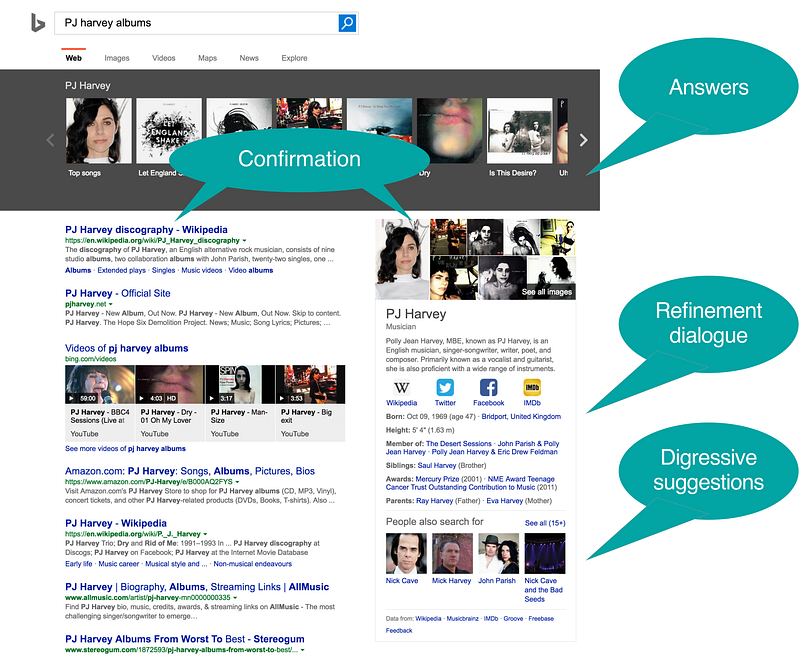The image size is (800, 671).
Task: Open the Saul Harvey sibling link
Action: 437,466
